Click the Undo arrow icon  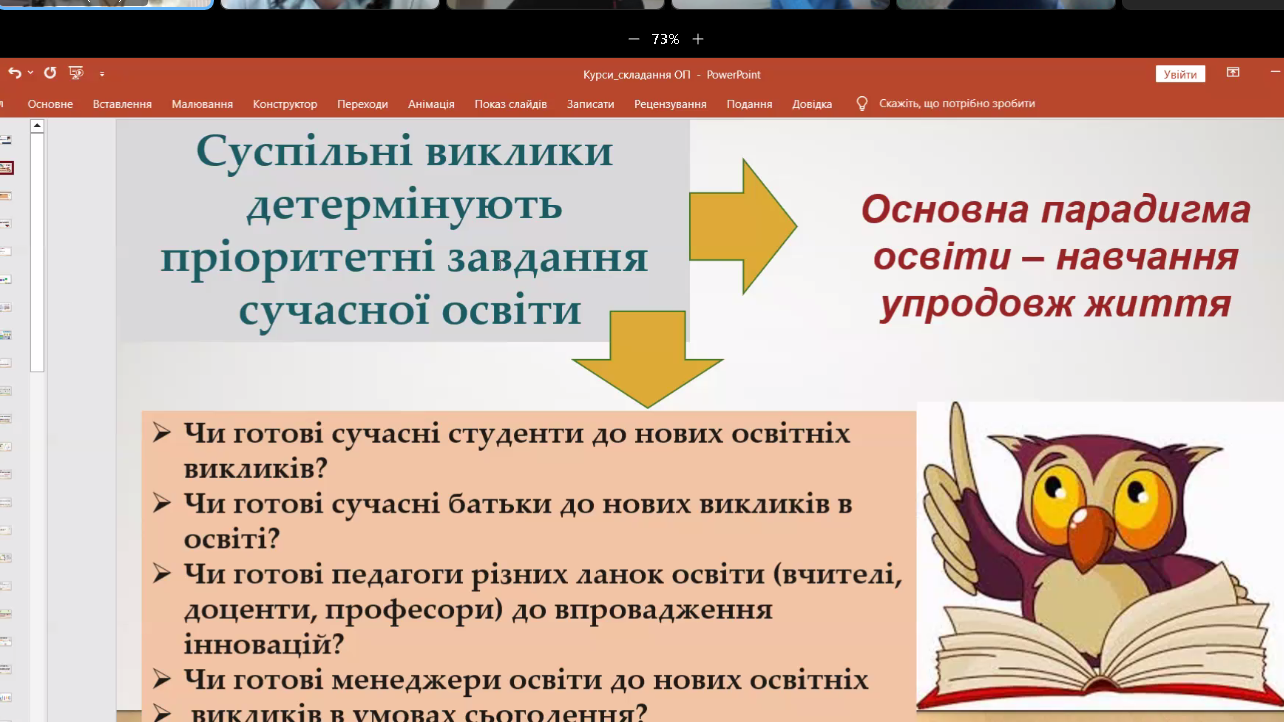pyautogui.click(x=14, y=73)
